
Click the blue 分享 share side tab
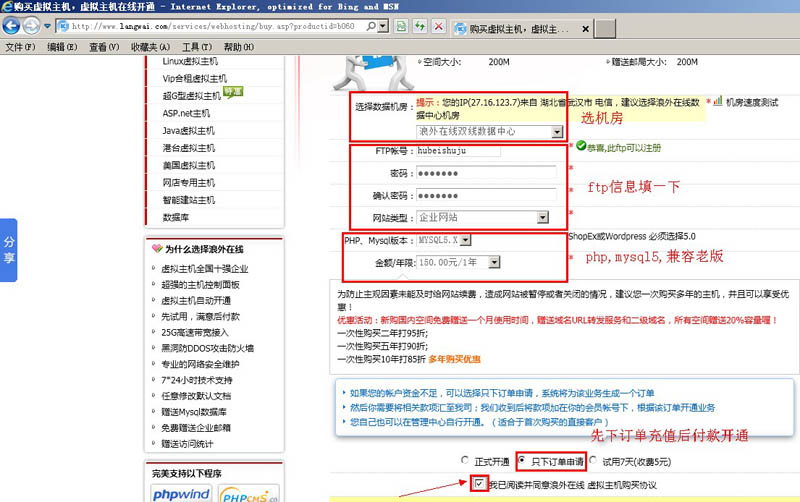coord(9,250)
